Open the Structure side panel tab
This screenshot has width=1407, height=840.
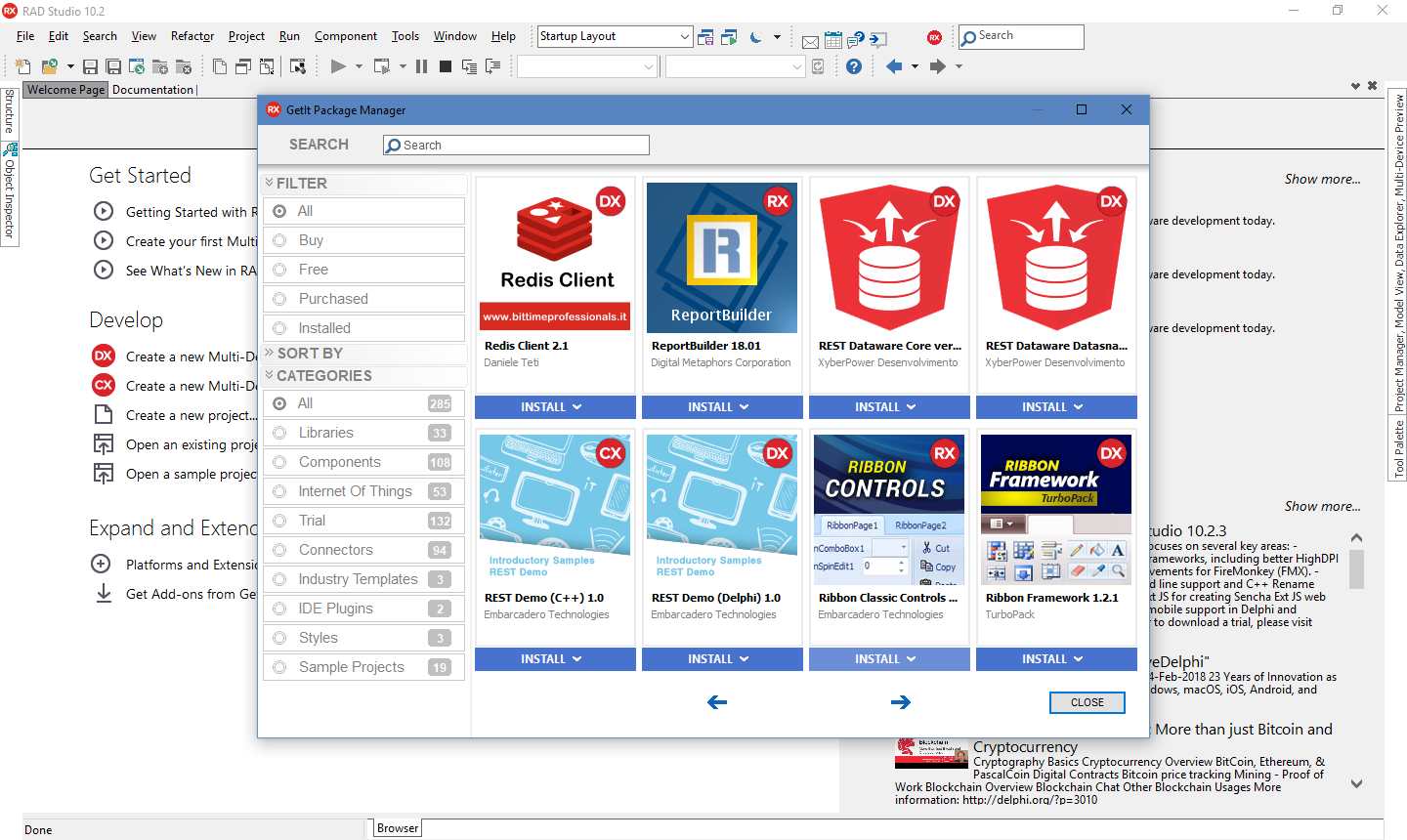[x=9, y=111]
